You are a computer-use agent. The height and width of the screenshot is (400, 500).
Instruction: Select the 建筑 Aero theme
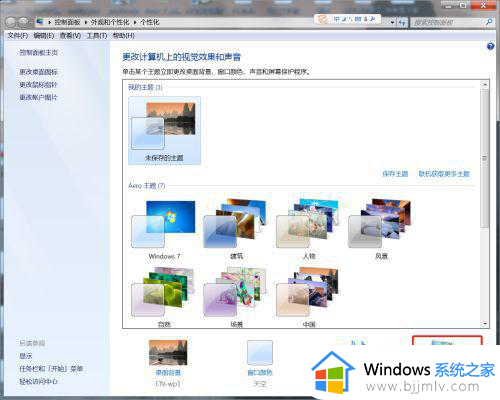(x=236, y=228)
